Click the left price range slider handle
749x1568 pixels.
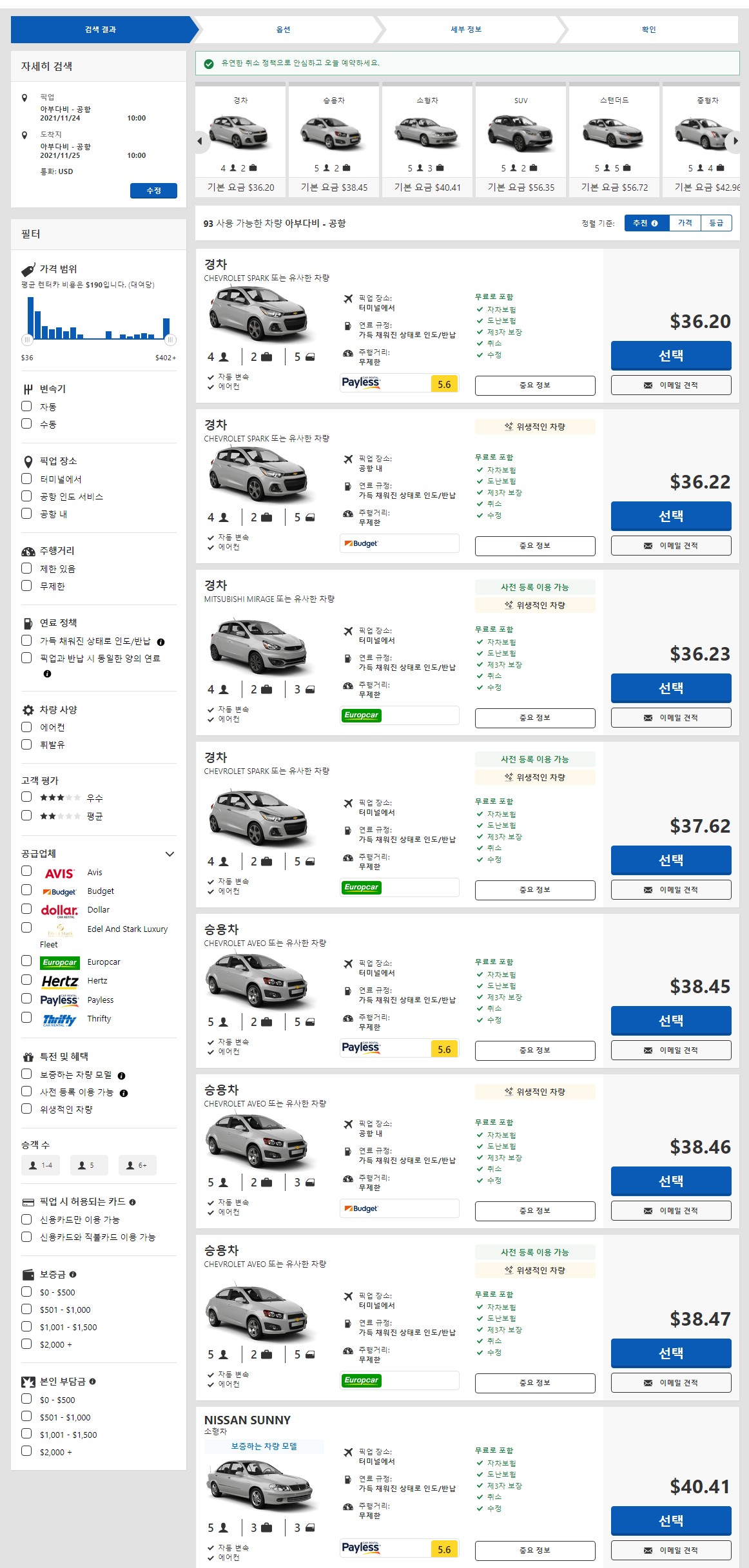click(27, 340)
